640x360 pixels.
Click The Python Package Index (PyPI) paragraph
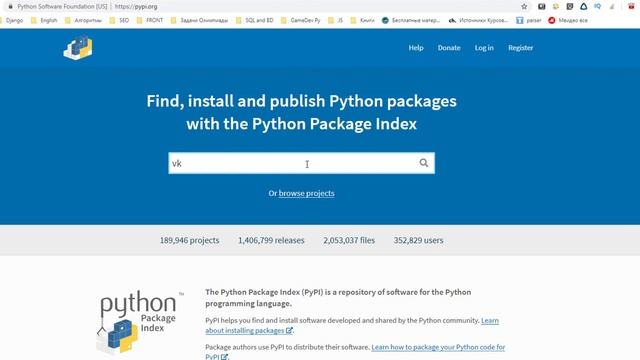(338, 298)
